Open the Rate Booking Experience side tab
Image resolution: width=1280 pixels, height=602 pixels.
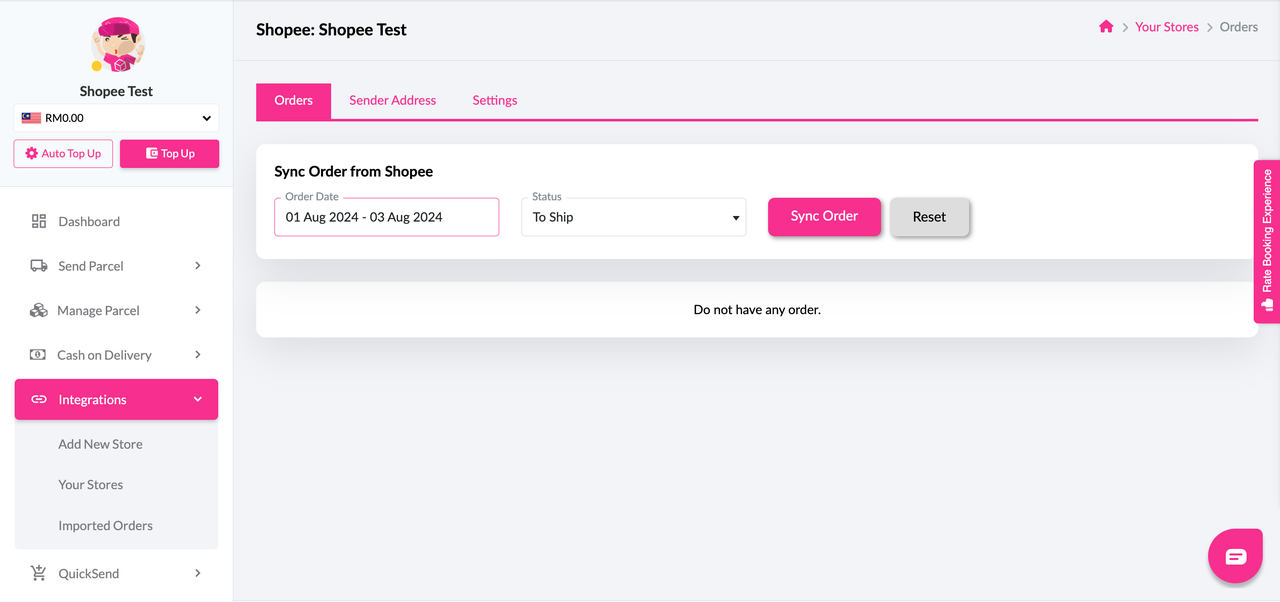tap(1267, 241)
